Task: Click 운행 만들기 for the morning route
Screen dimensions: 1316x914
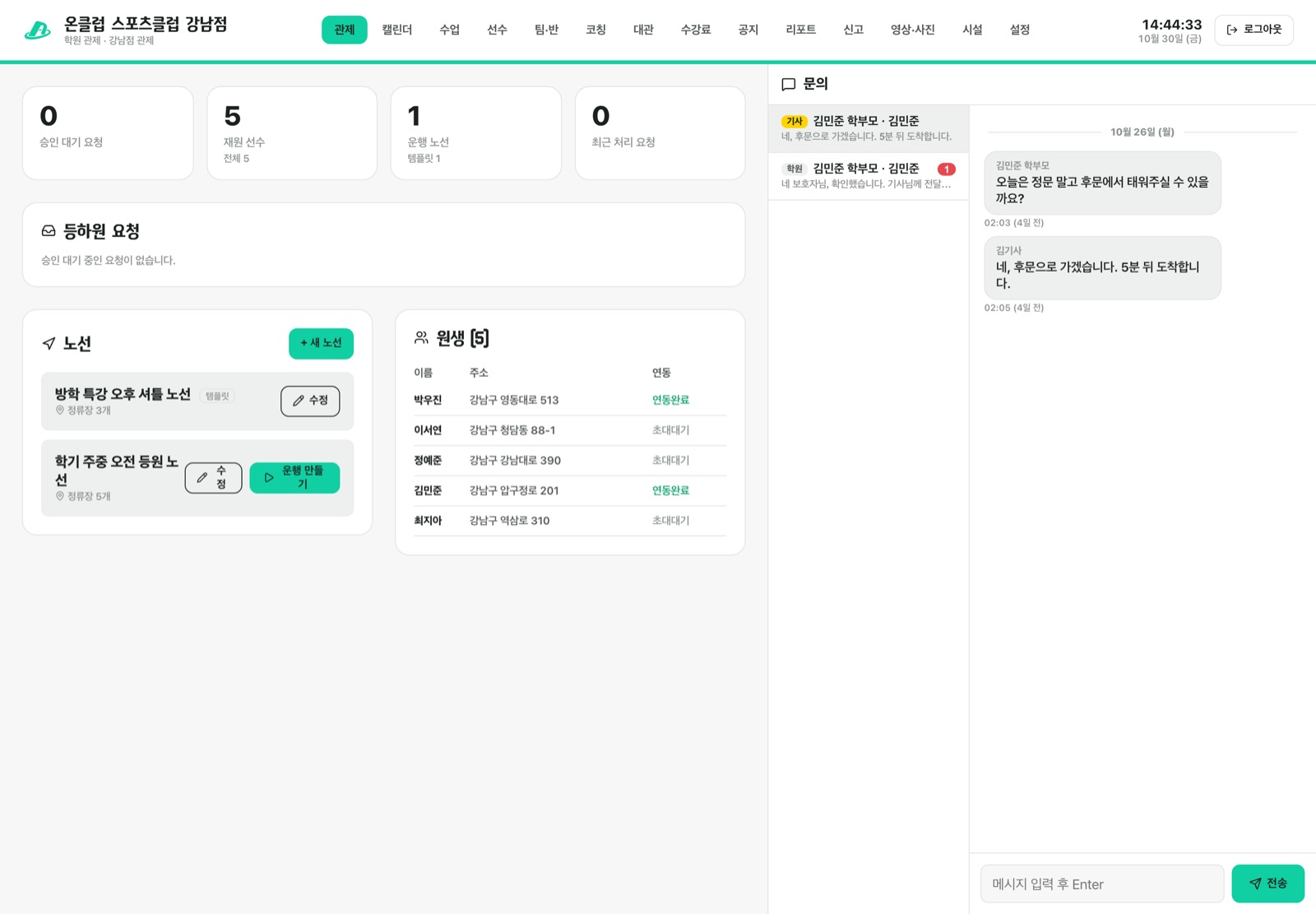Action: [294, 478]
